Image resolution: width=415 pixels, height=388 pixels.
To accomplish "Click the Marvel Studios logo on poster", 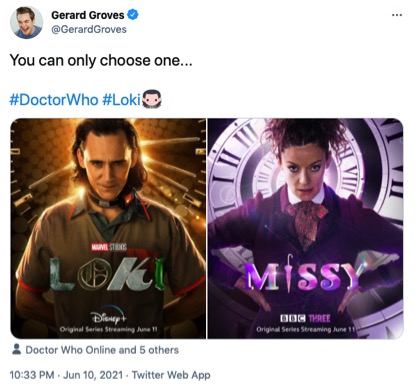I will pos(108,247).
